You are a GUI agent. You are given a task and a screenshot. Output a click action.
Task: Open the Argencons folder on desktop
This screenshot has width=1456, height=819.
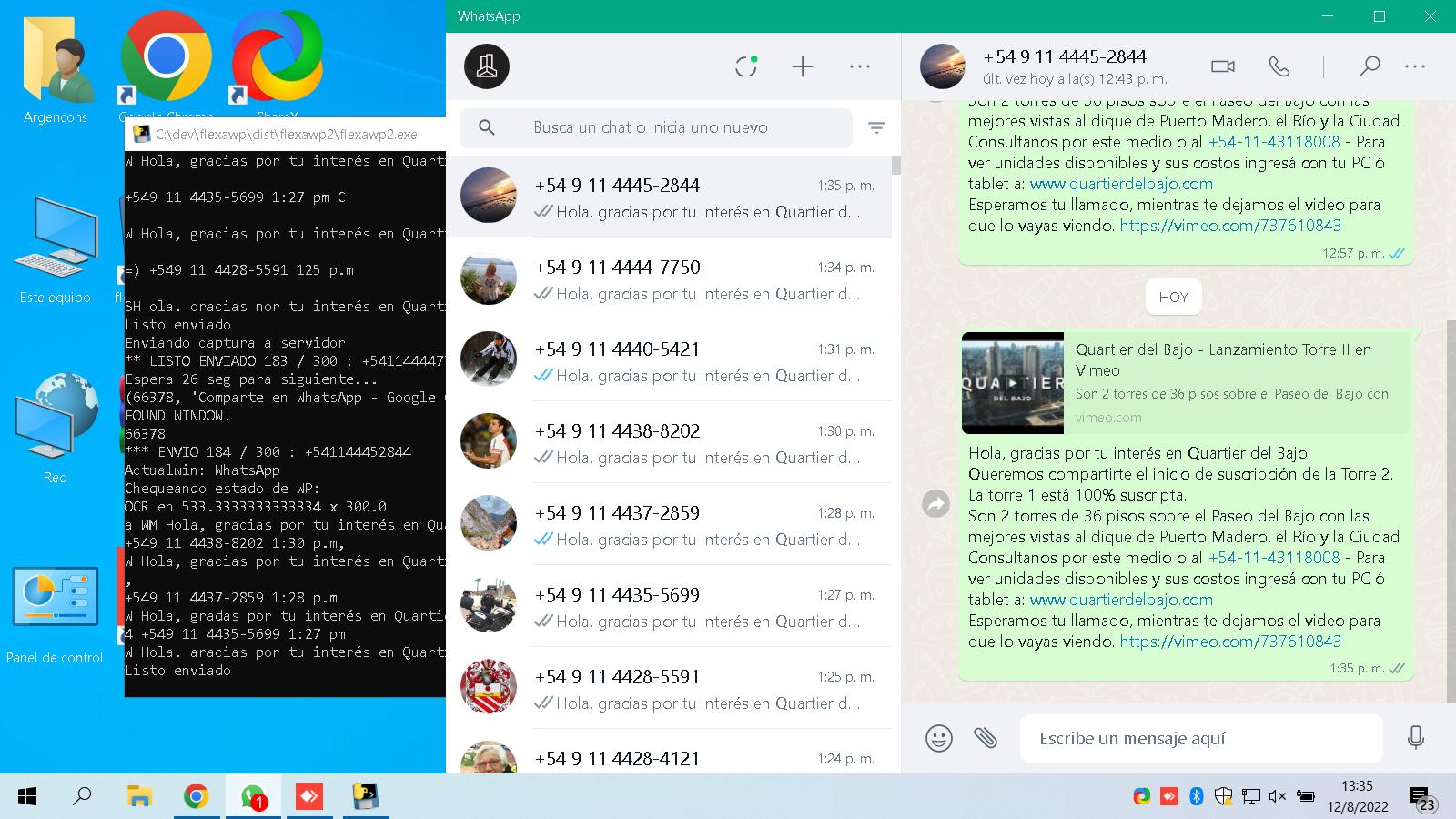pyautogui.click(x=56, y=68)
